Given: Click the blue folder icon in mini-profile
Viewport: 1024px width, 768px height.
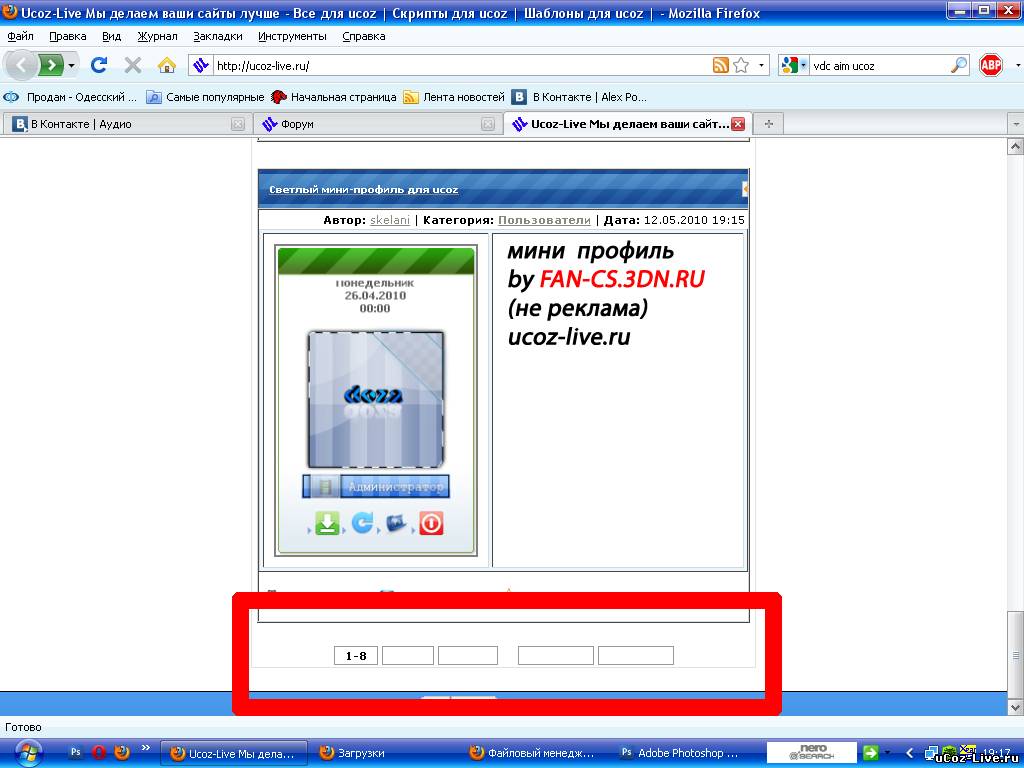Looking at the screenshot, I should pyautogui.click(x=396, y=523).
